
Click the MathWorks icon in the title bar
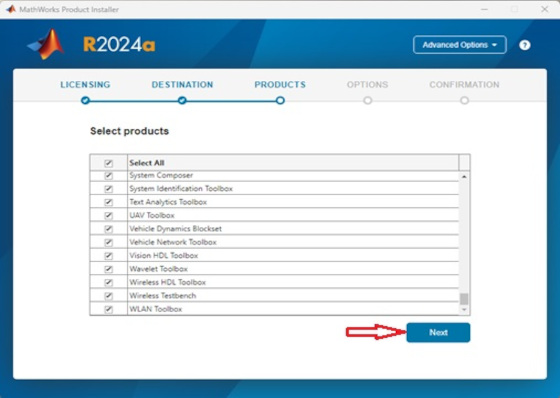point(11,9)
